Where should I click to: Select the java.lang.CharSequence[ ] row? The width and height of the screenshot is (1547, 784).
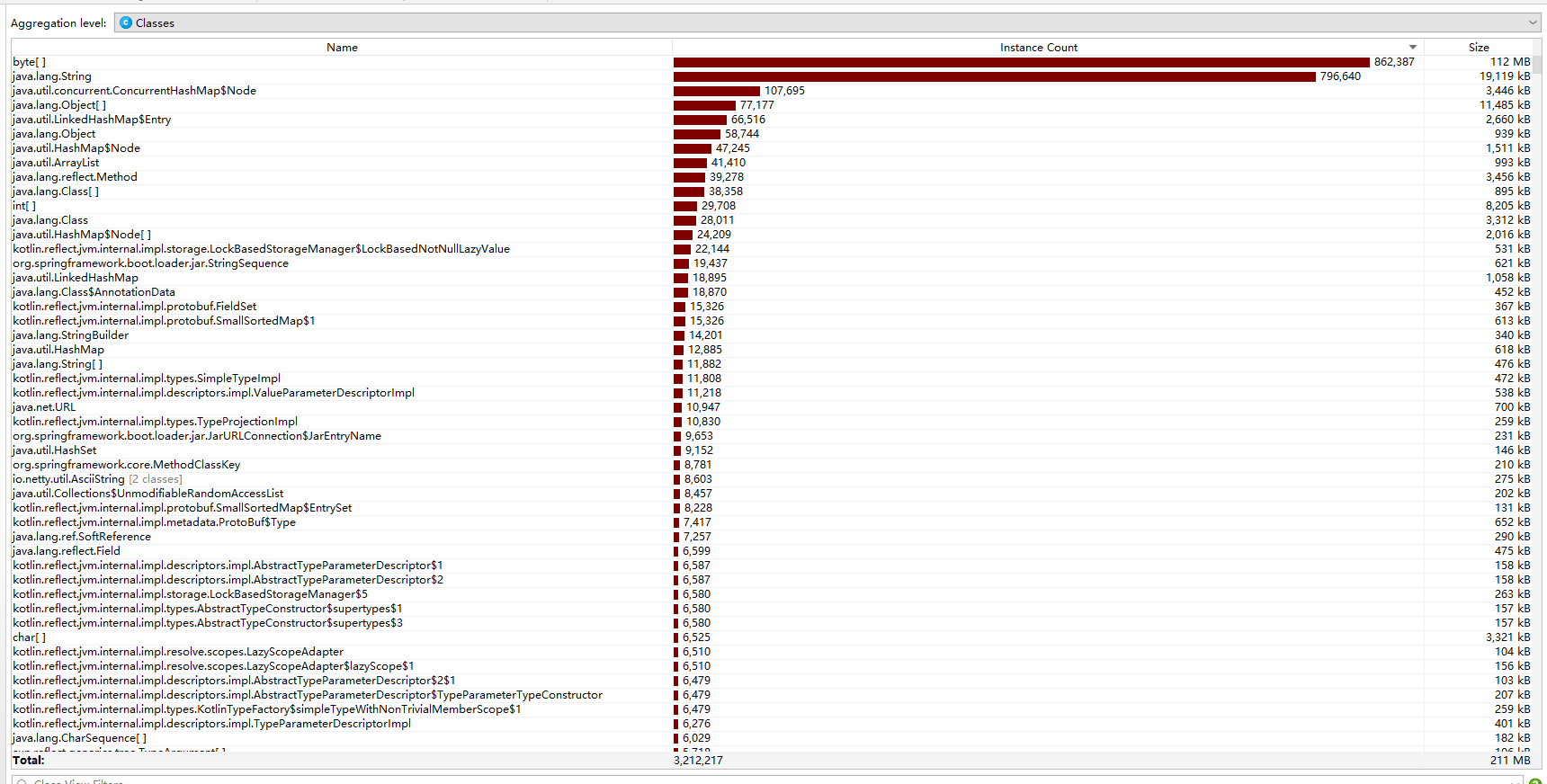(772, 738)
